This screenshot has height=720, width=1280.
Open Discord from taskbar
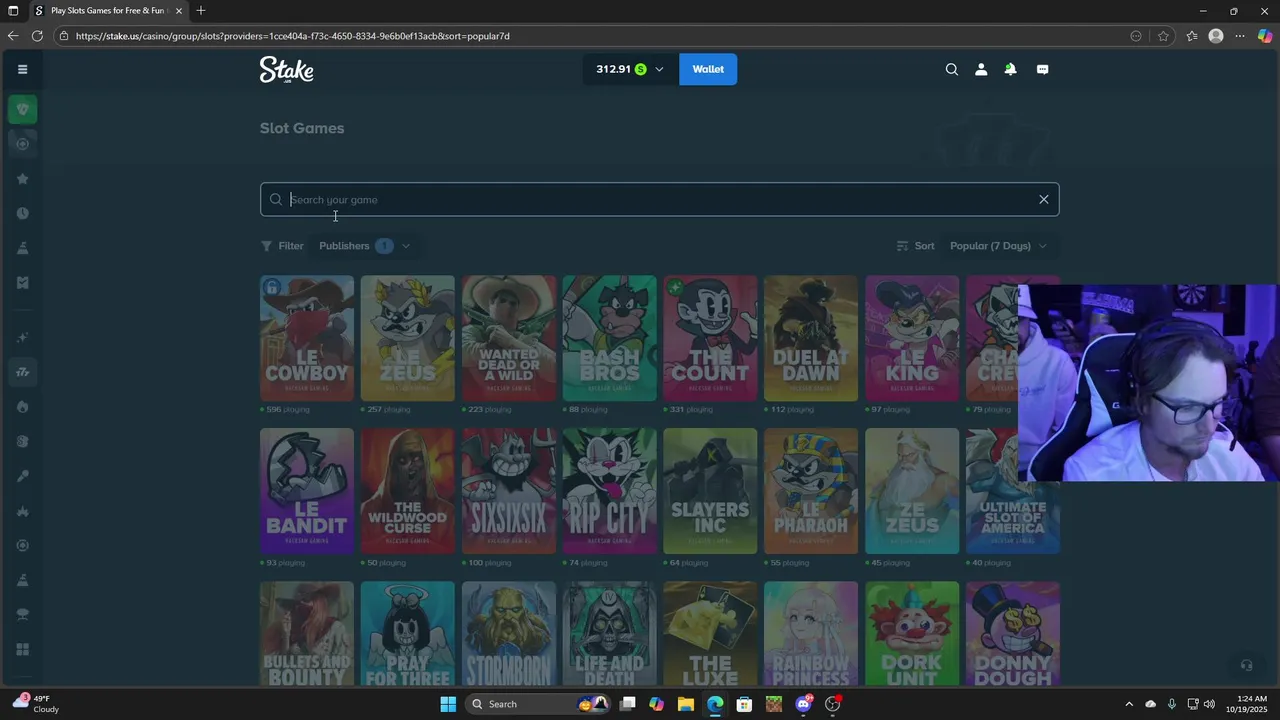803,704
